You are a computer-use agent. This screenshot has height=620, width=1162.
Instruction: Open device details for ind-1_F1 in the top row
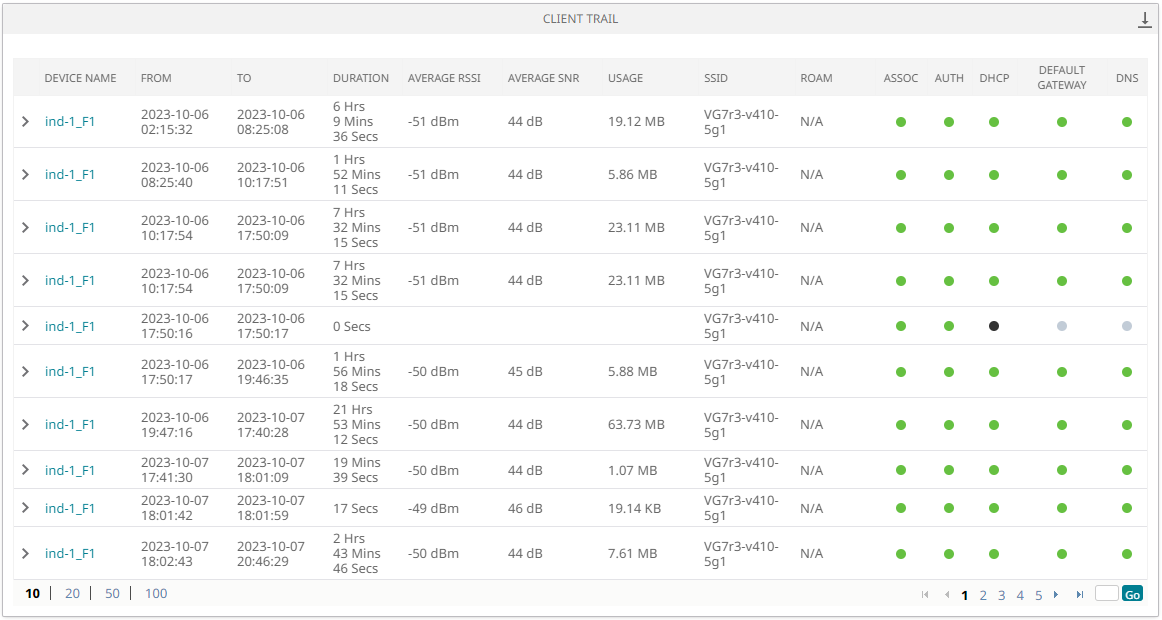click(x=68, y=120)
